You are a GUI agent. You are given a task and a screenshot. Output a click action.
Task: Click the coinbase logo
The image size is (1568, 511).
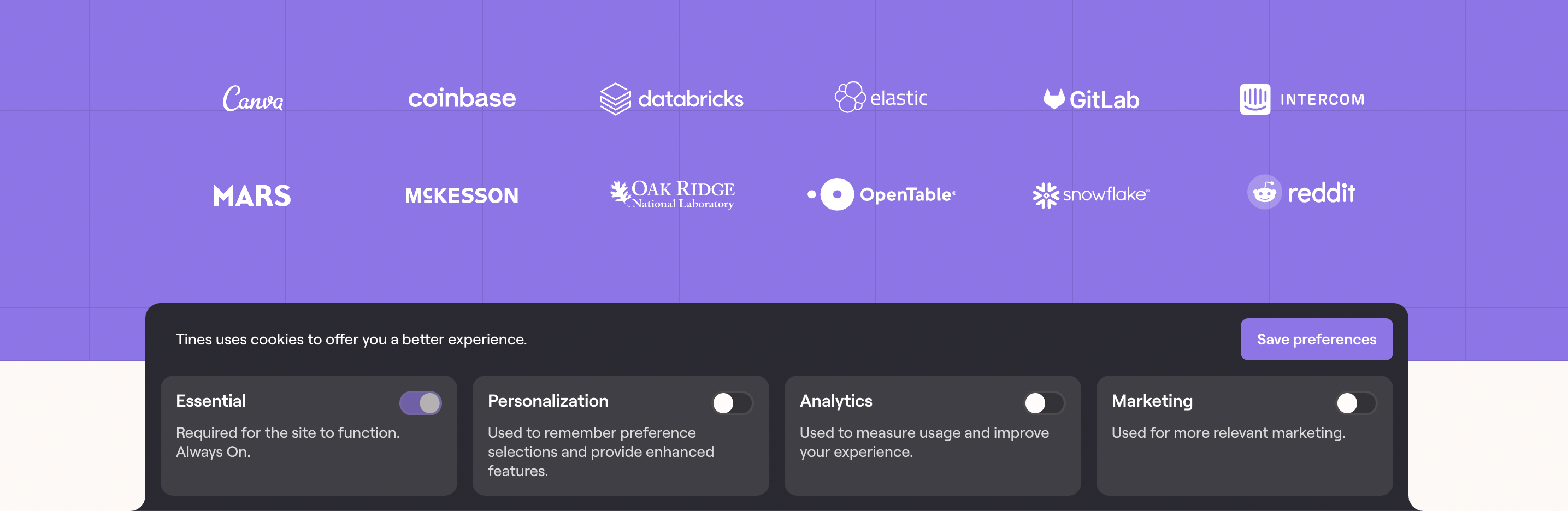[462, 99]
